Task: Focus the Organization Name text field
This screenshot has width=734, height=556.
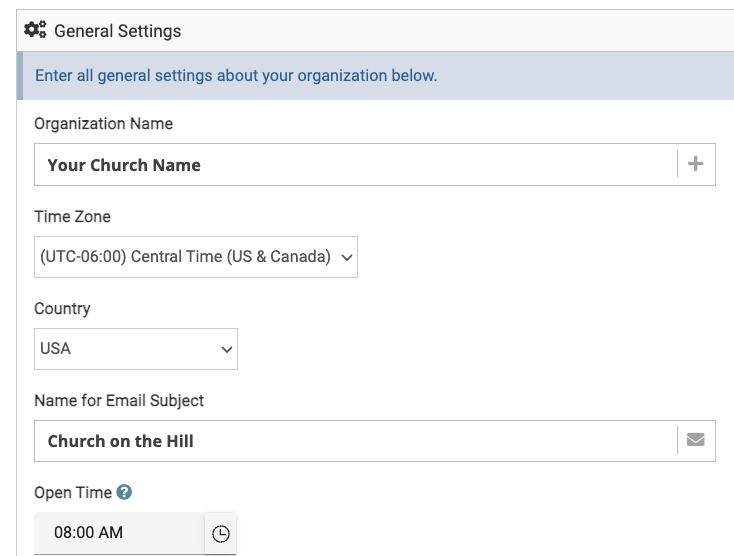Action: (x=355, y=165)
